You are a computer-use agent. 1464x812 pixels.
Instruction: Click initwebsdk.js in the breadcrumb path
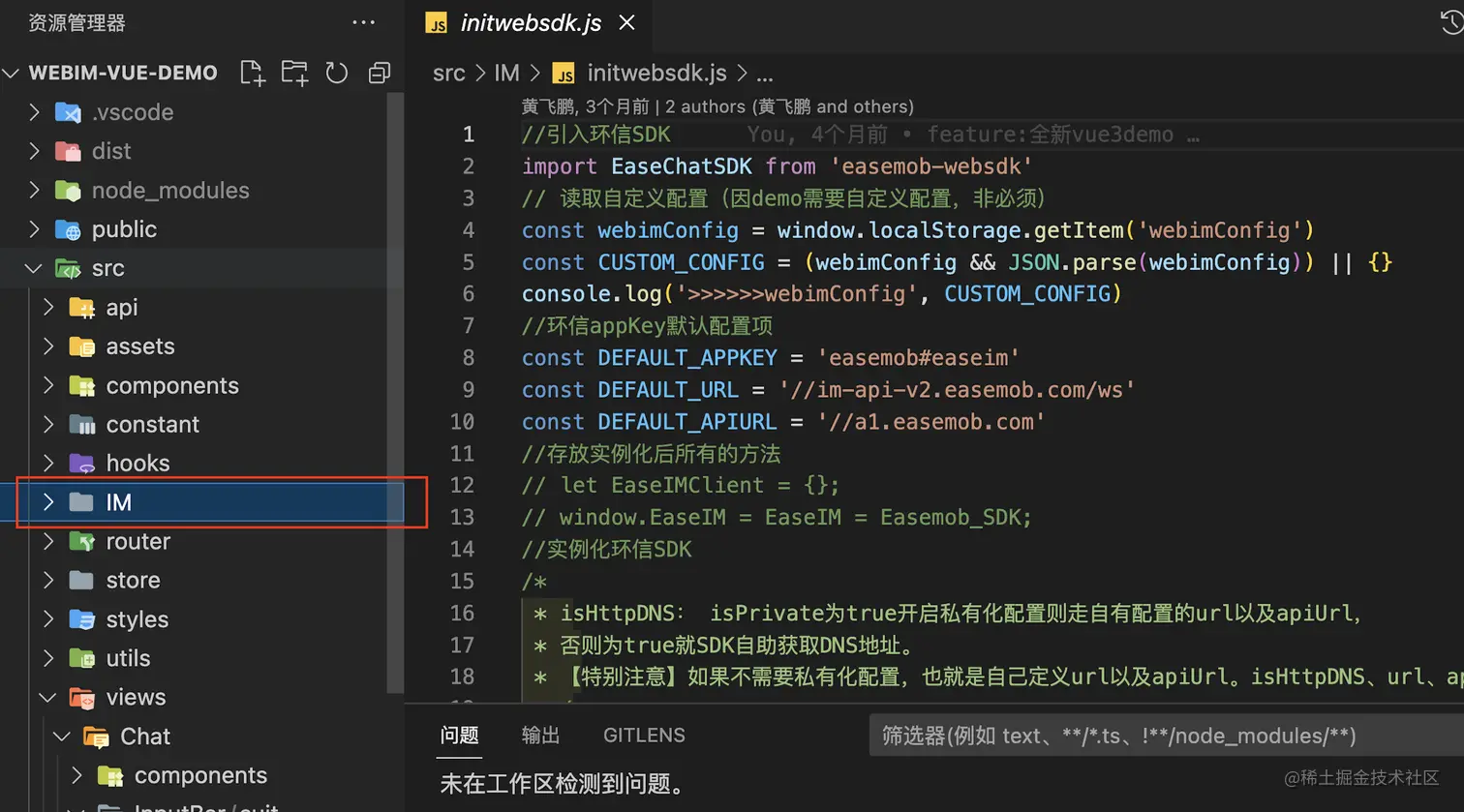point(656,74)
